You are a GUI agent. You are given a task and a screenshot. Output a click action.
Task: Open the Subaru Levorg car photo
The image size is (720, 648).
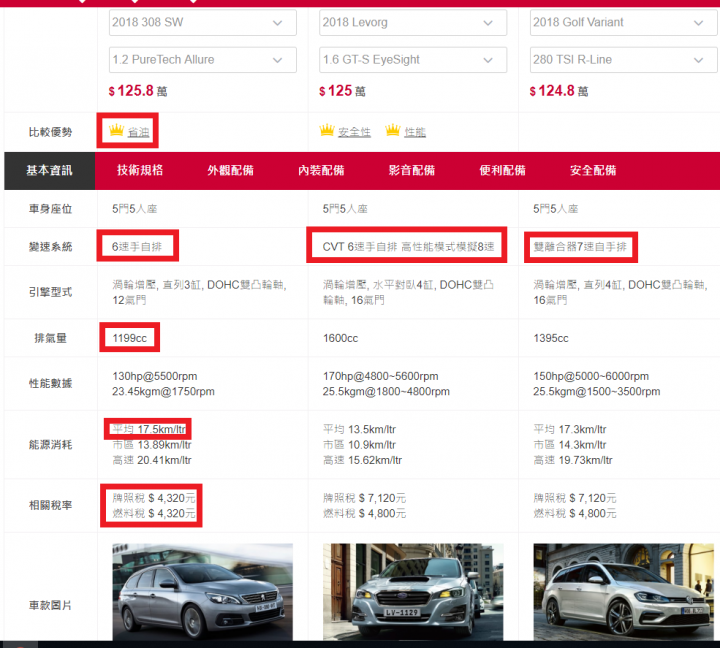(413, 592)
